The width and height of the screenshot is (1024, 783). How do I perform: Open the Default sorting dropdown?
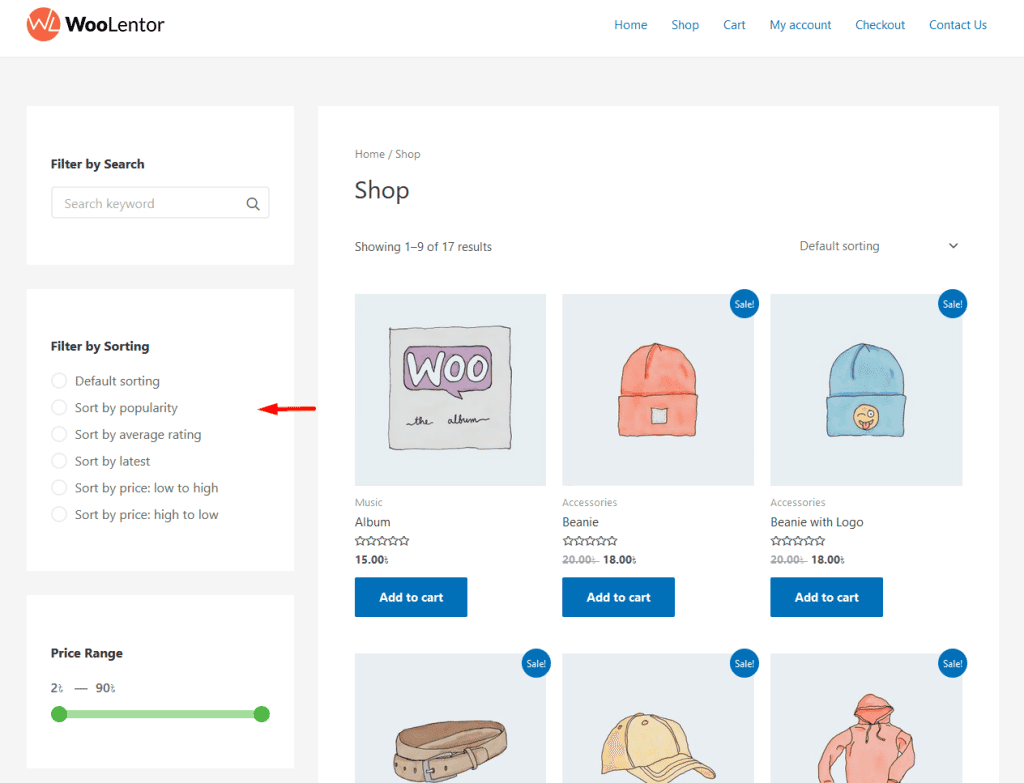878,246
